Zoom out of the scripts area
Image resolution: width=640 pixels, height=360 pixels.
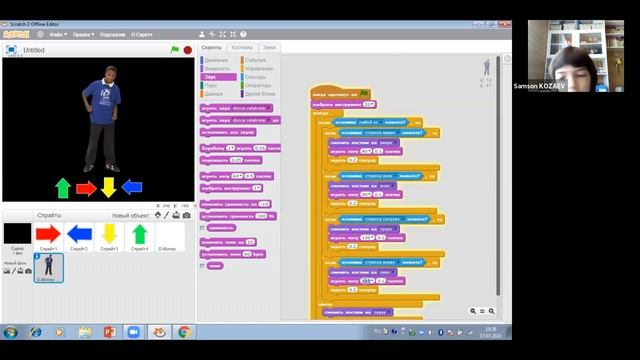tap(473, 311)
